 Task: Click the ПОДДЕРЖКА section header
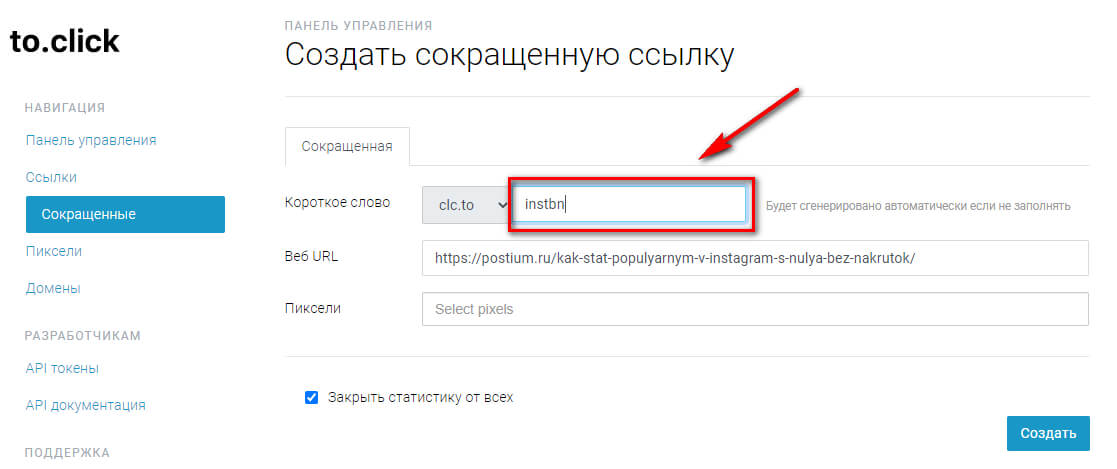67,453
